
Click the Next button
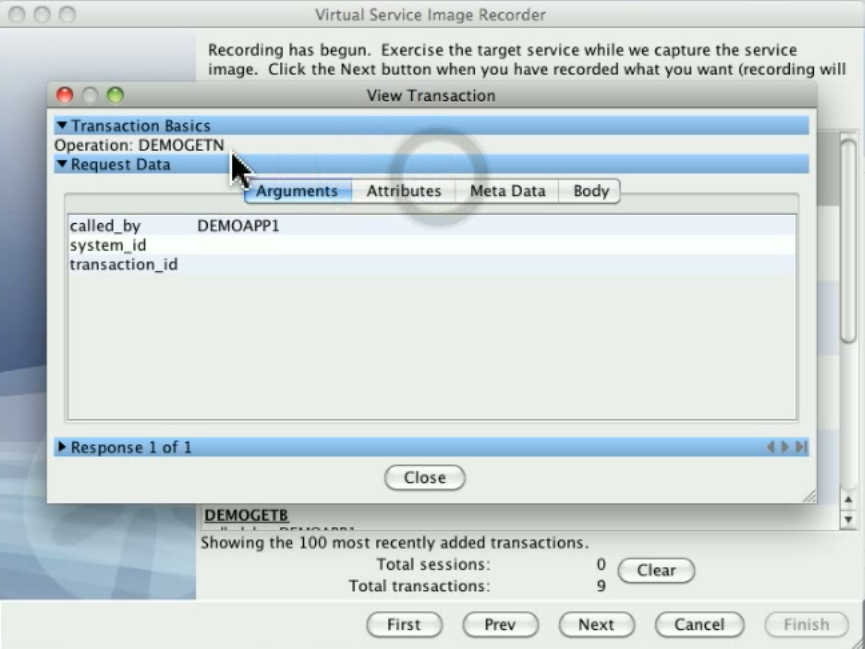[x=596, y=625]
